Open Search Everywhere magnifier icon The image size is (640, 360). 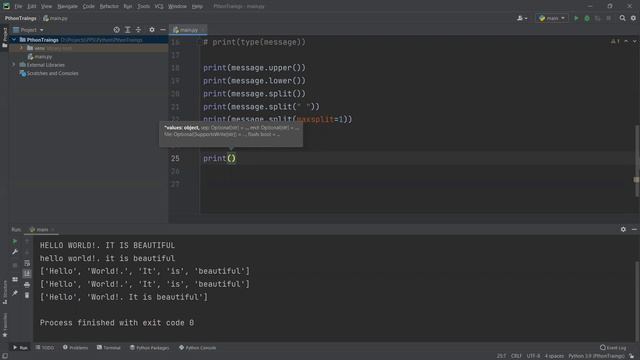point(622,18)
